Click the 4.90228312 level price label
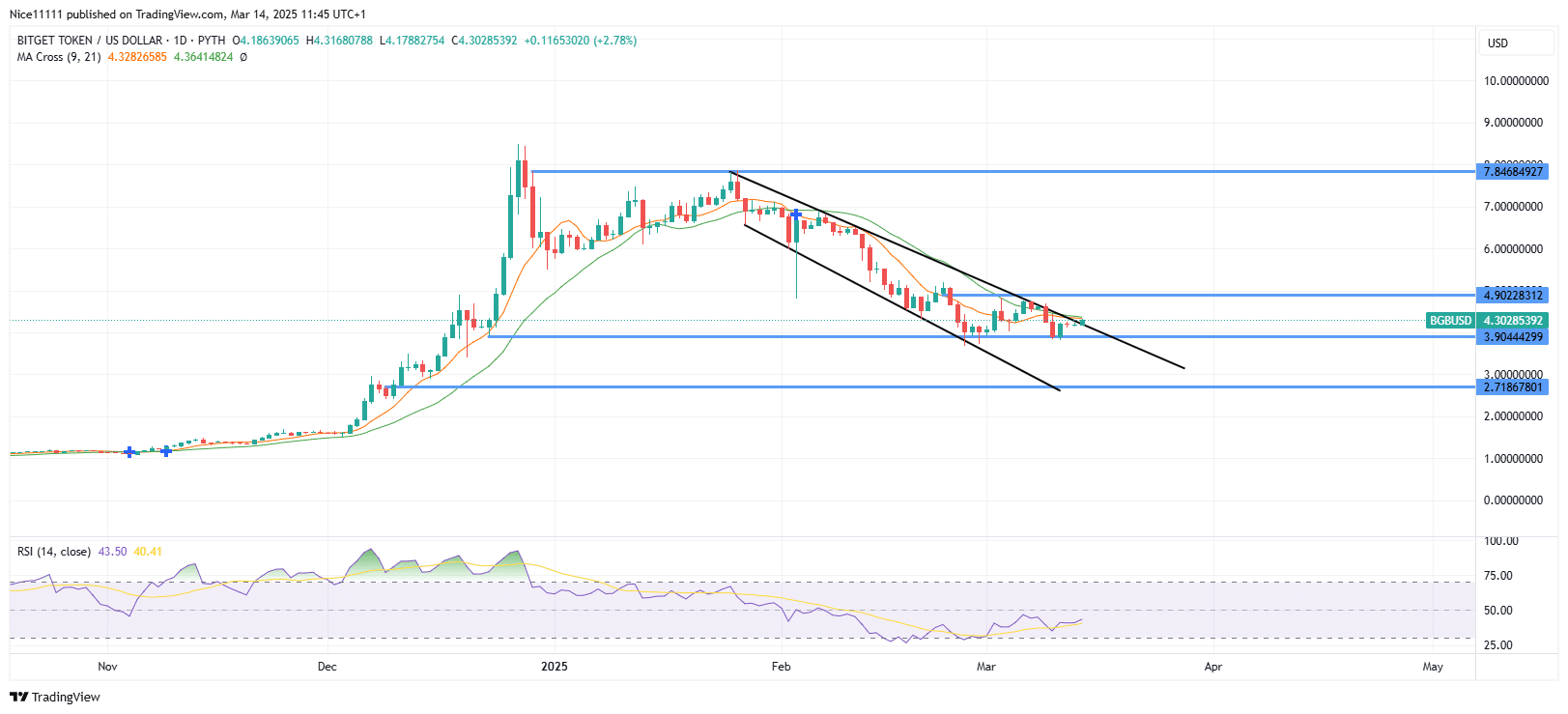 (1513, 296)
